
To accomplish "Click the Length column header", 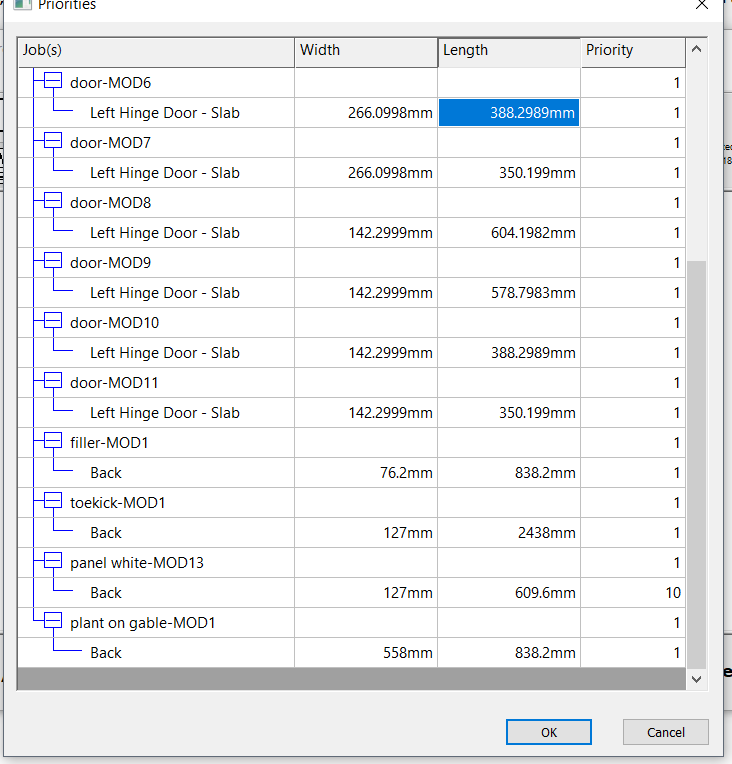I will point(509,50).
